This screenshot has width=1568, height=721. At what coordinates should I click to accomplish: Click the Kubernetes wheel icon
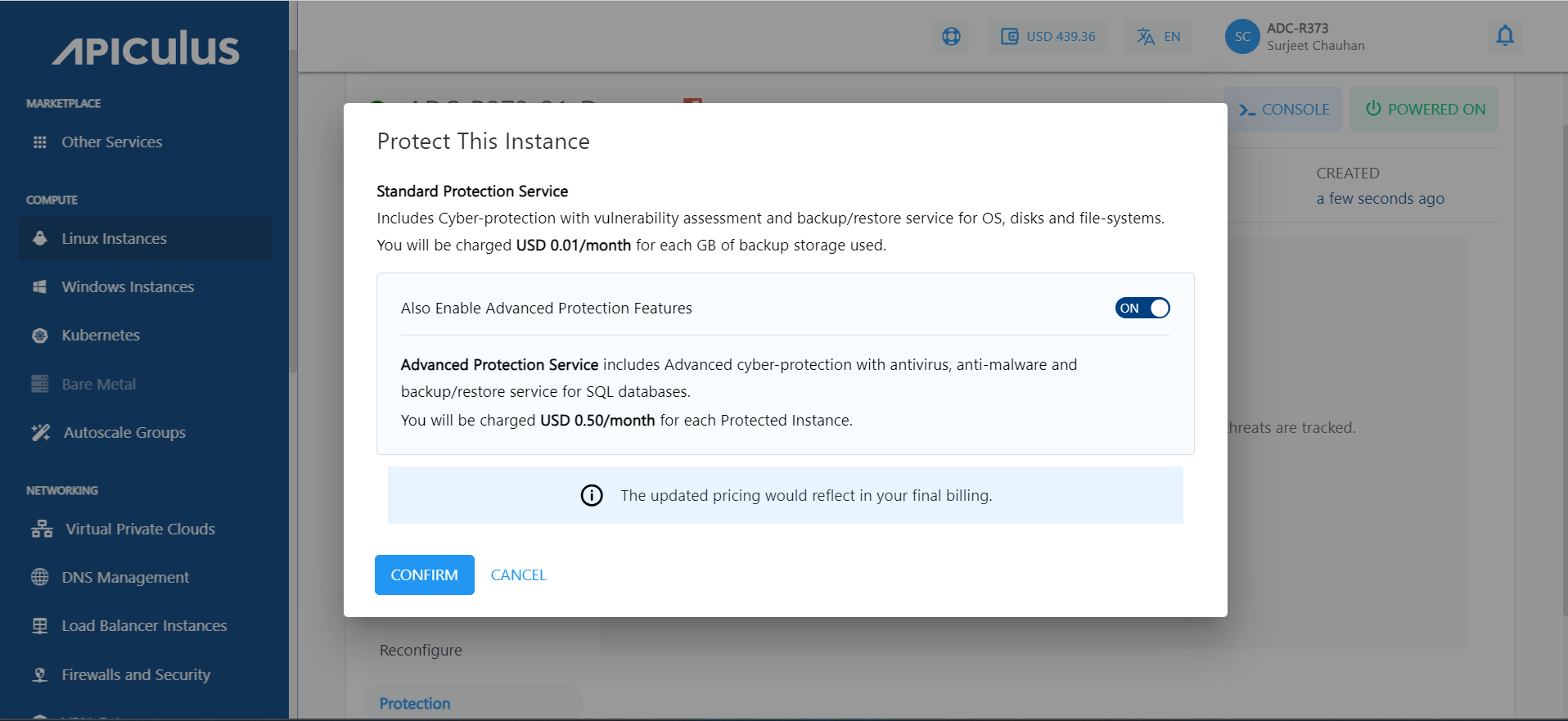coord(39,336)
